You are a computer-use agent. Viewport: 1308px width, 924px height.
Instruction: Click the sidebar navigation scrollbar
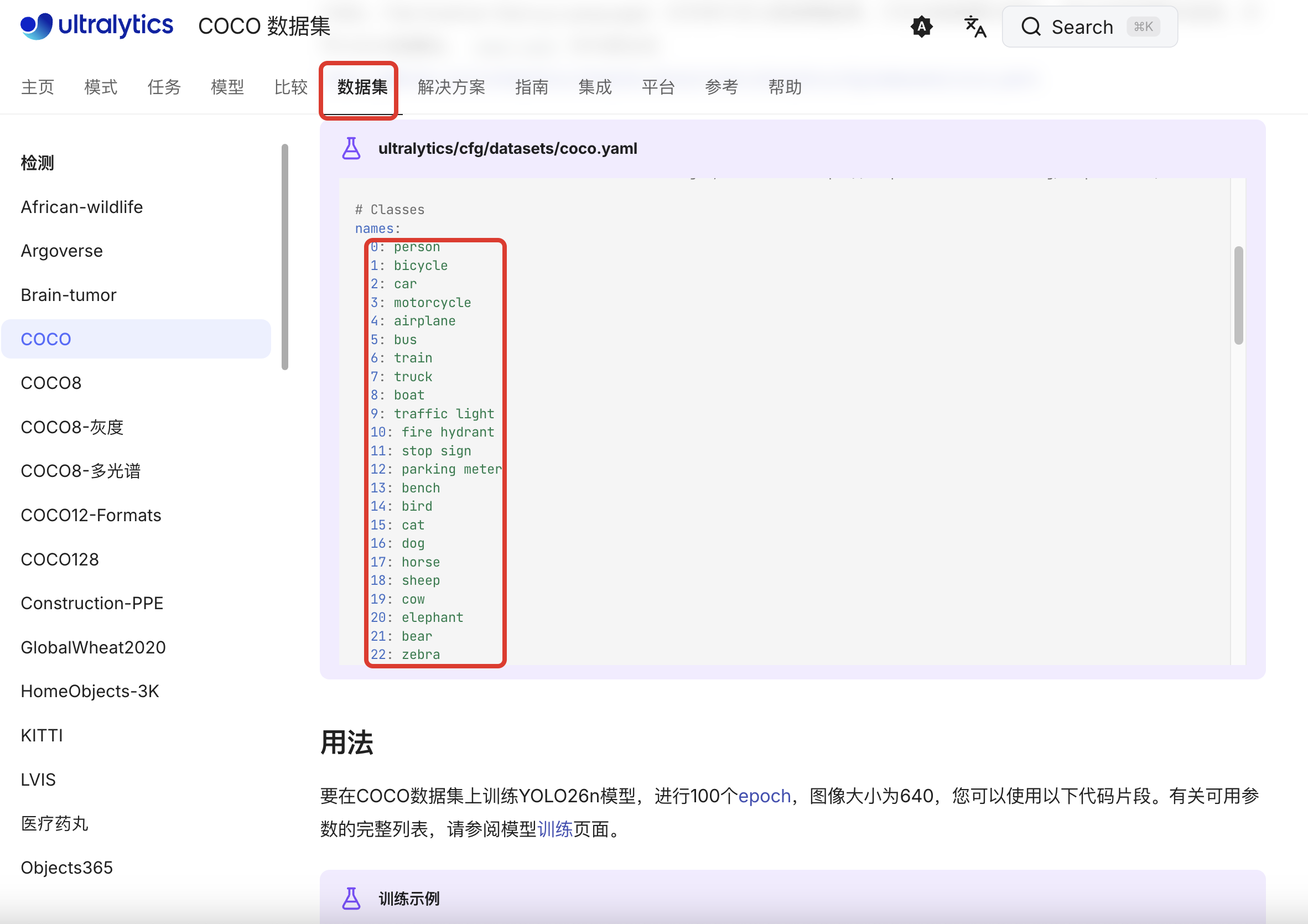285,256
